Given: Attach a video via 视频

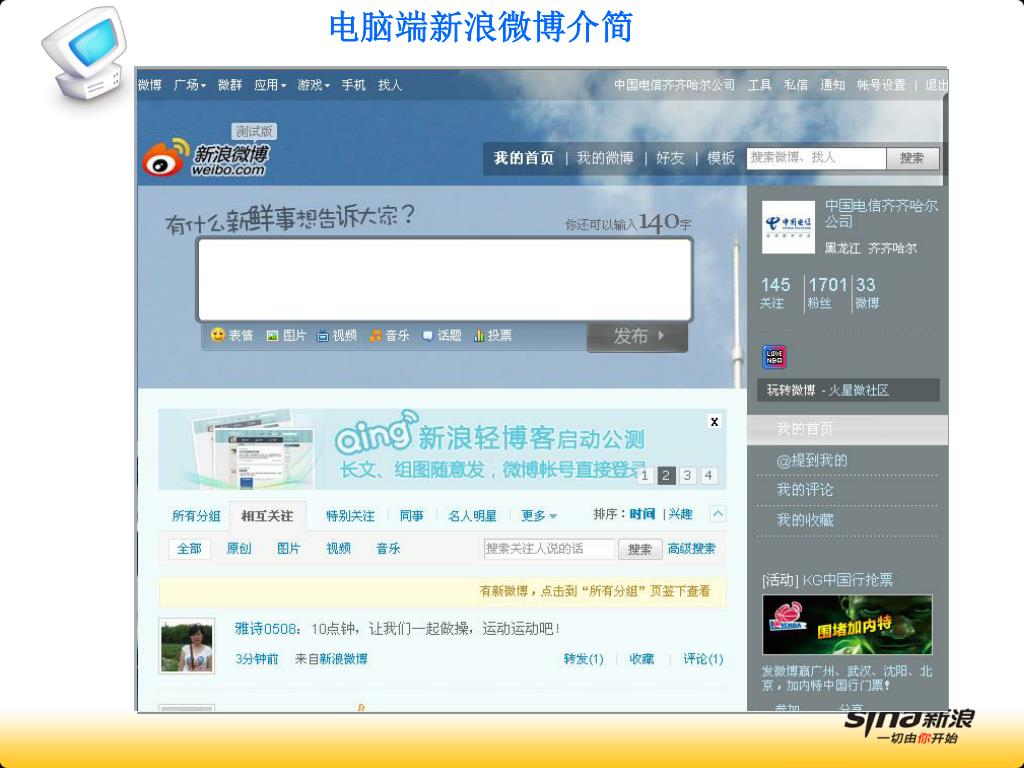Looking at the screenshot, I should click(337, 336).
